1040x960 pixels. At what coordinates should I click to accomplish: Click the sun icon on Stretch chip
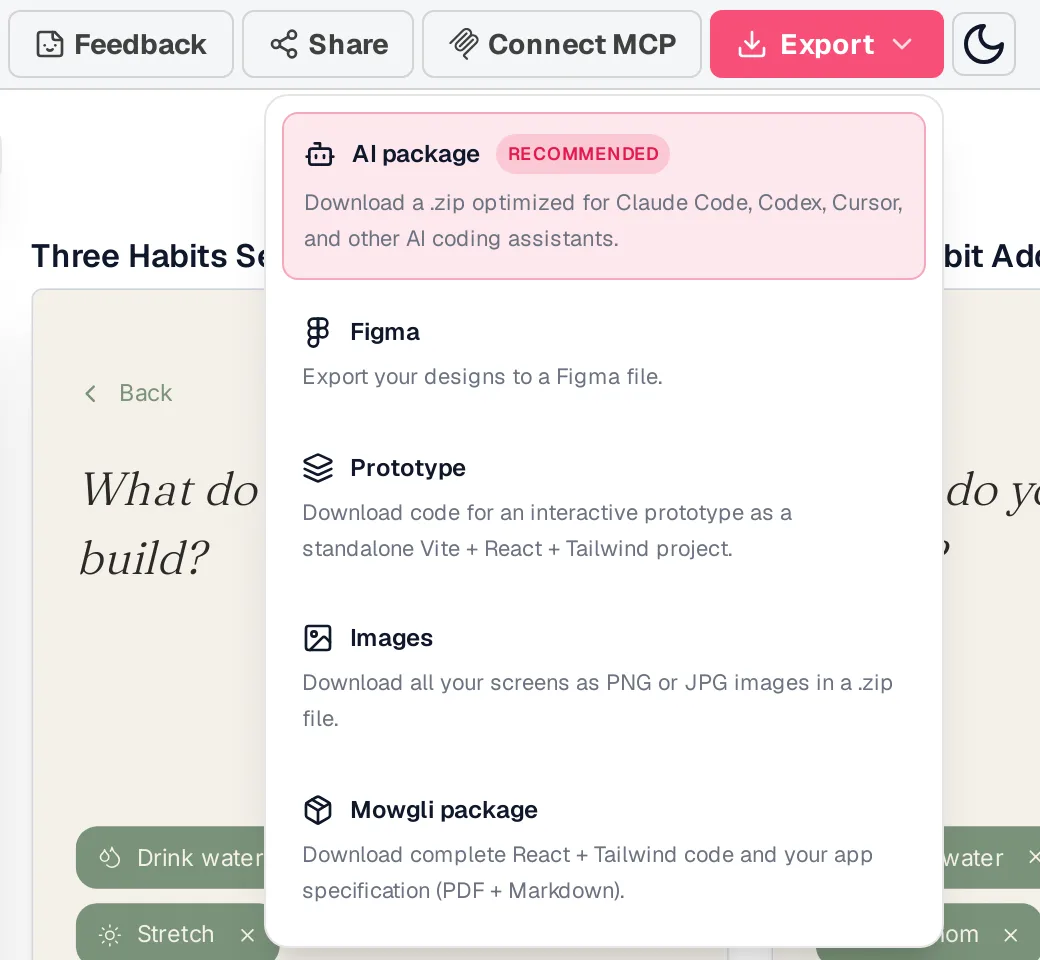click(109, 935)
